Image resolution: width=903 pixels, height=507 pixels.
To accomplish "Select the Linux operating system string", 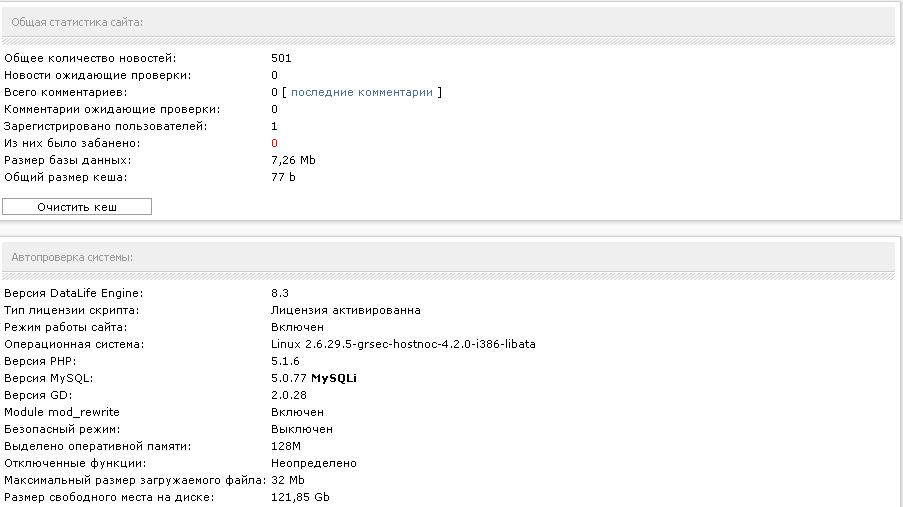I will coord(403,345).
